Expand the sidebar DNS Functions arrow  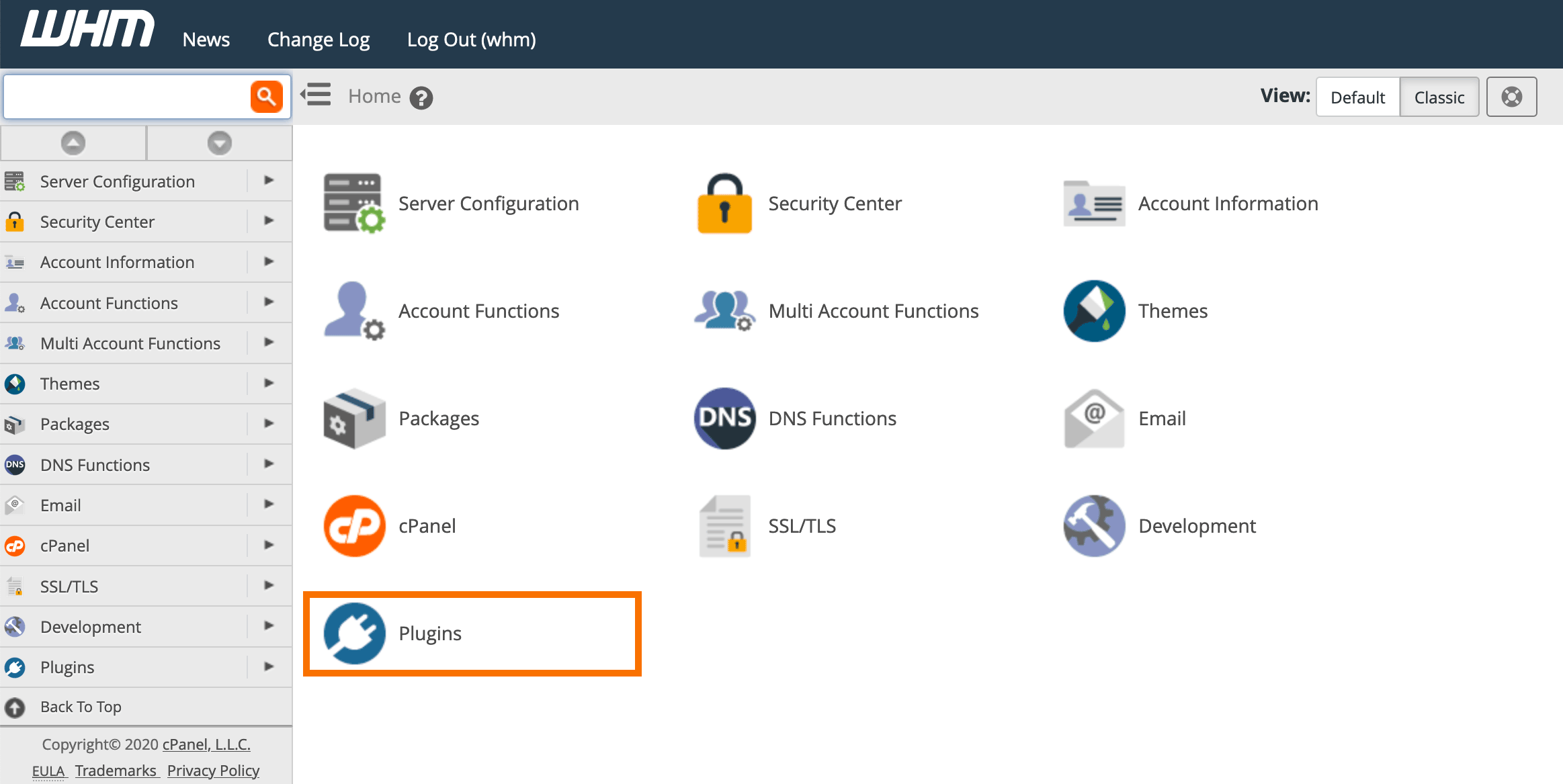pyautogui.click(x=269, y=464)
